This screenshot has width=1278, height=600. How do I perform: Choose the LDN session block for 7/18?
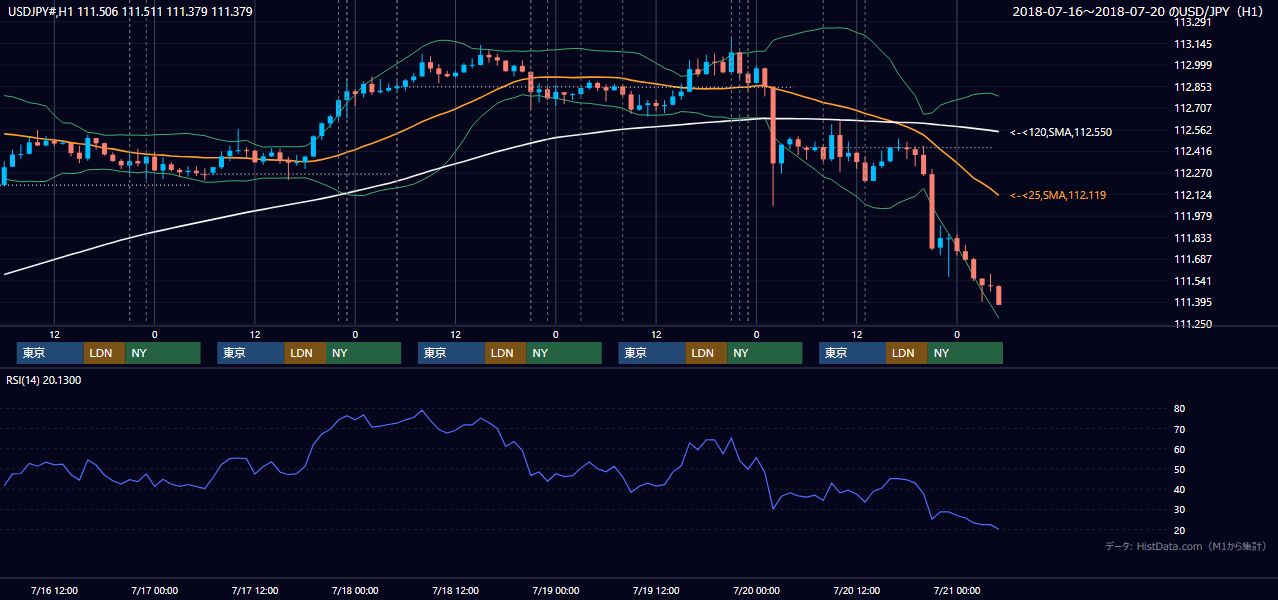pyautogui.click(x=506, y=353)
